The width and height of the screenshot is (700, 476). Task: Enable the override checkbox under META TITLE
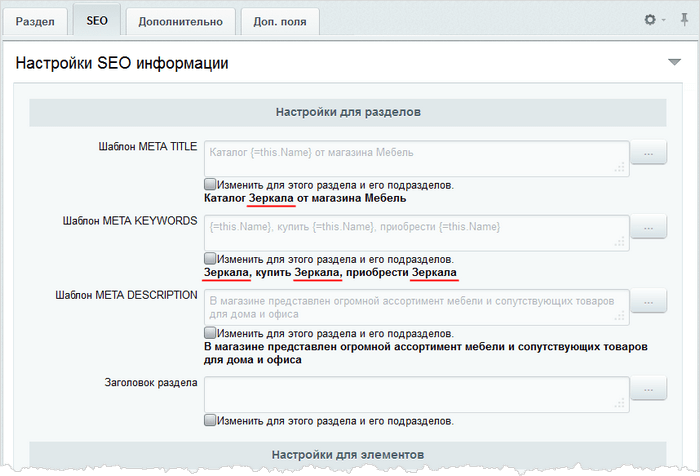pyautogui.click(x=210, y=185)
